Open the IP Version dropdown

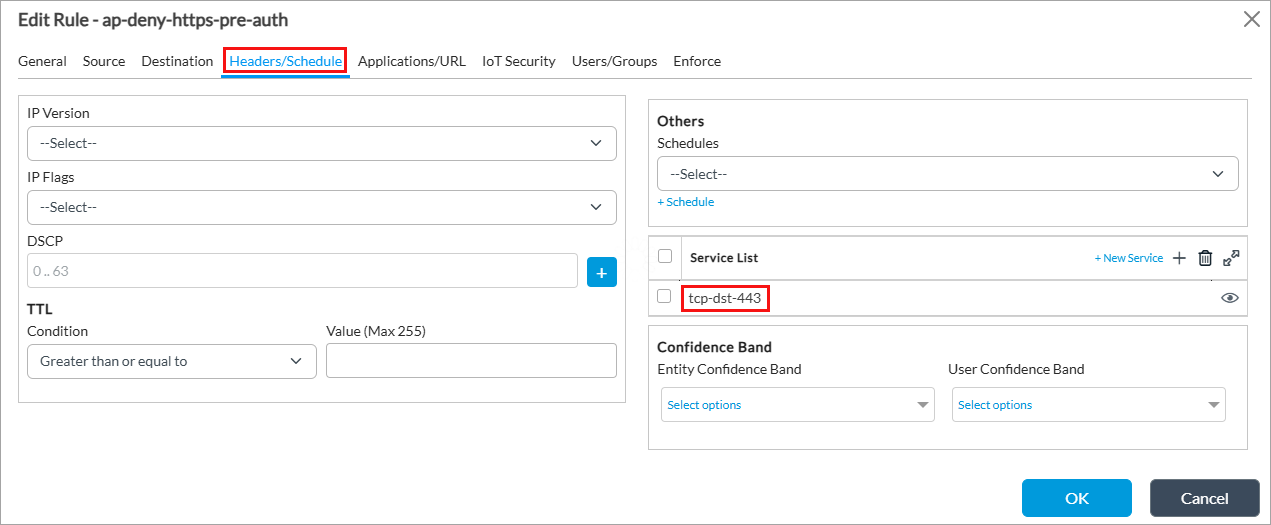(321, 143)
